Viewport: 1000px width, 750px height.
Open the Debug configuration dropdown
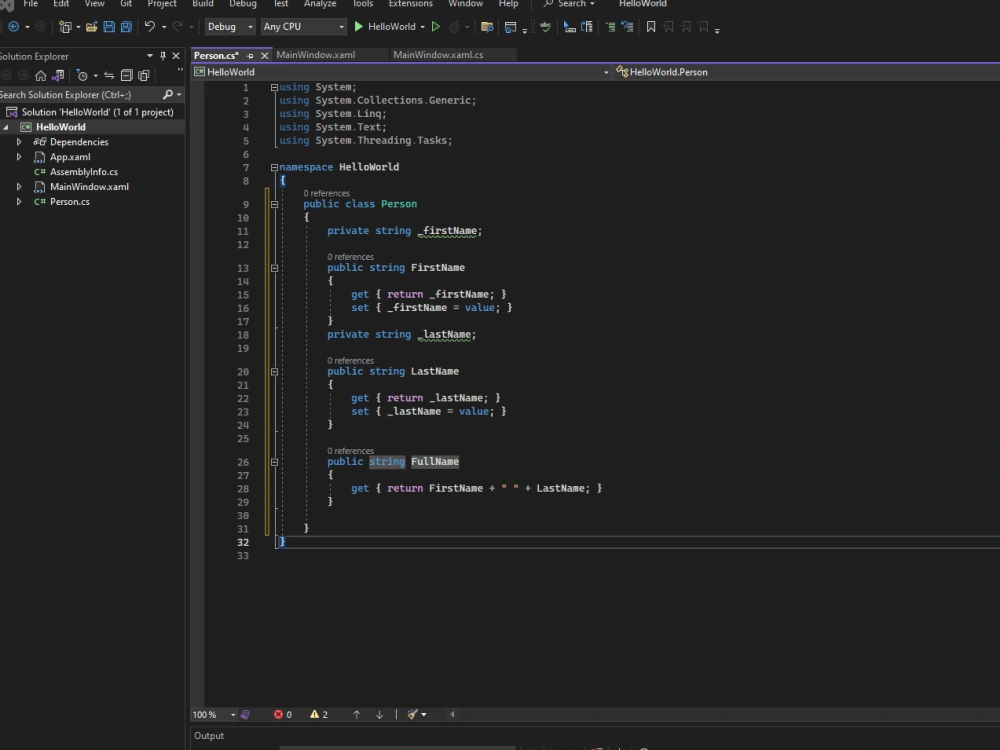pos(229,27)
